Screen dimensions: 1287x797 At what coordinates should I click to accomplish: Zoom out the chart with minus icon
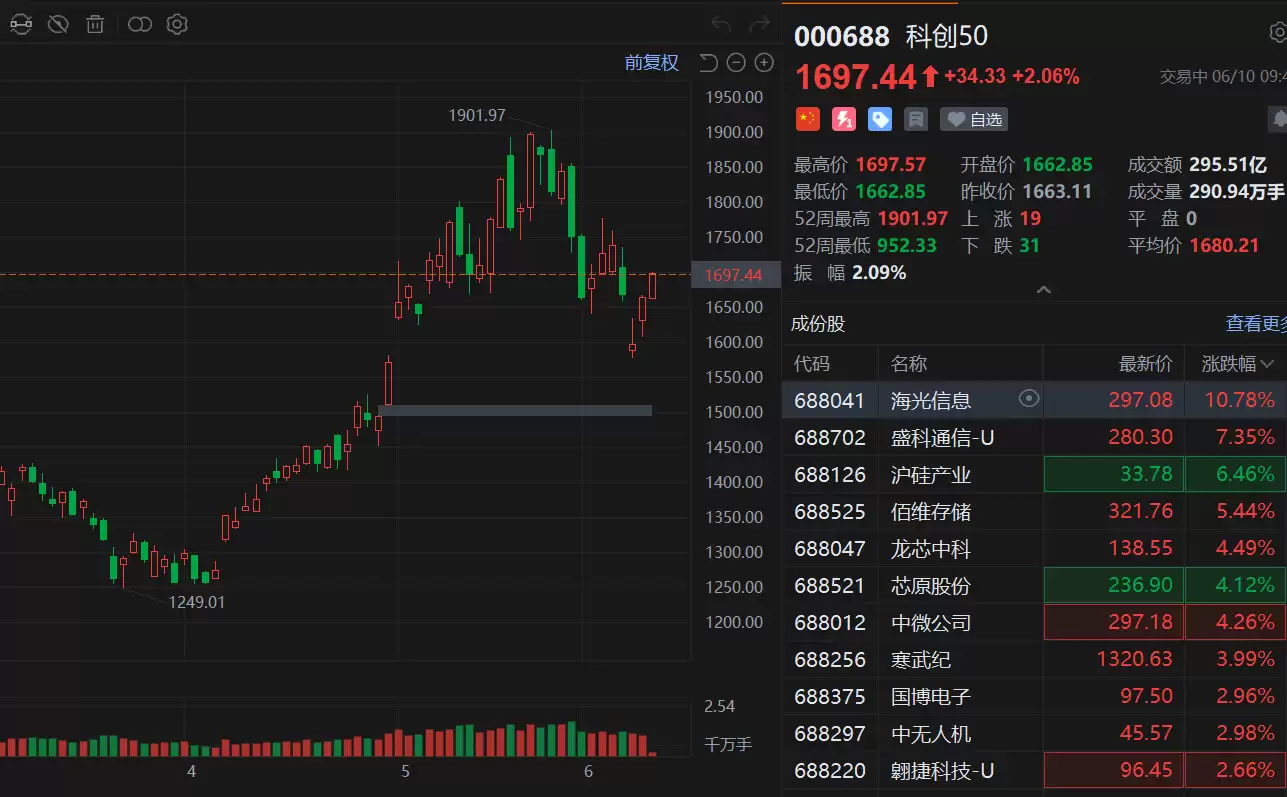[x=736, y=63]
